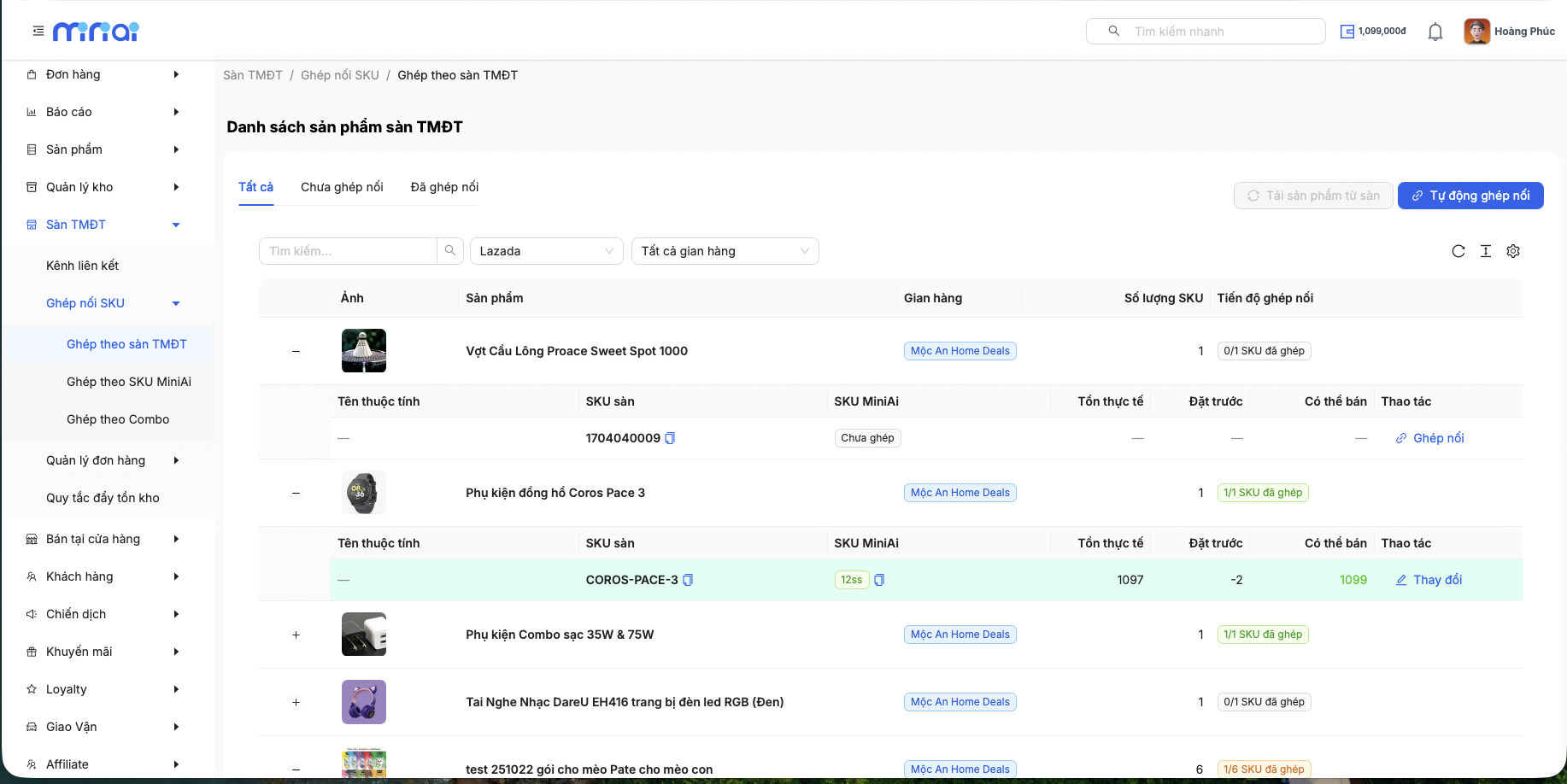Click the Khuyến mãi gift icon
The image size is (1567, 784).
(x=32, y=652)
